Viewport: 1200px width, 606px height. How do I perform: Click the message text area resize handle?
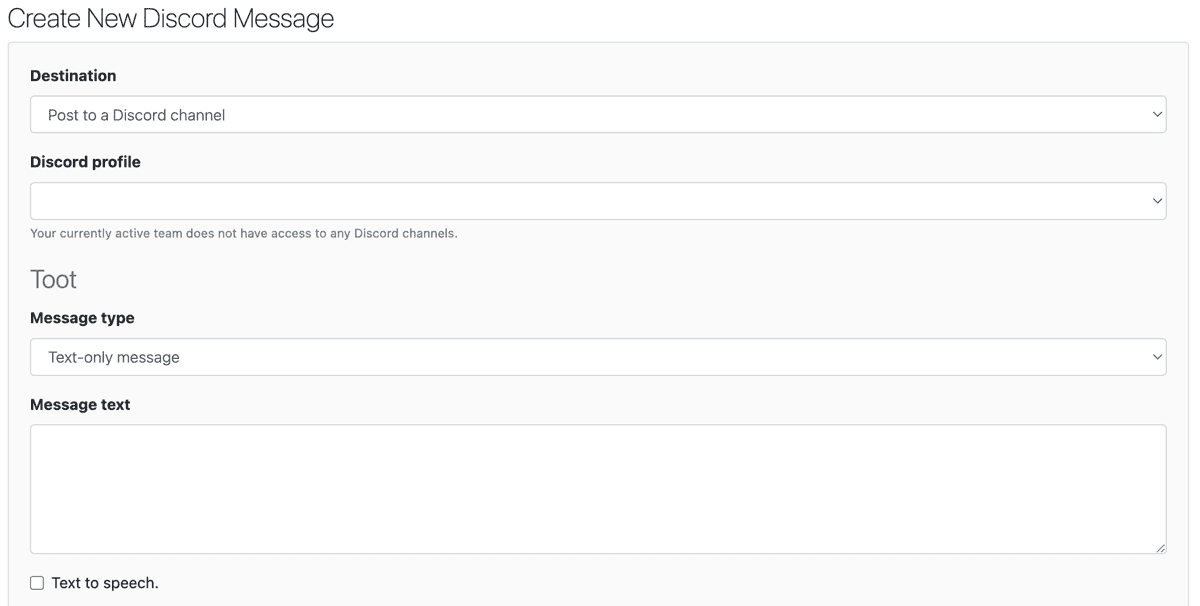coord(1160,548)
